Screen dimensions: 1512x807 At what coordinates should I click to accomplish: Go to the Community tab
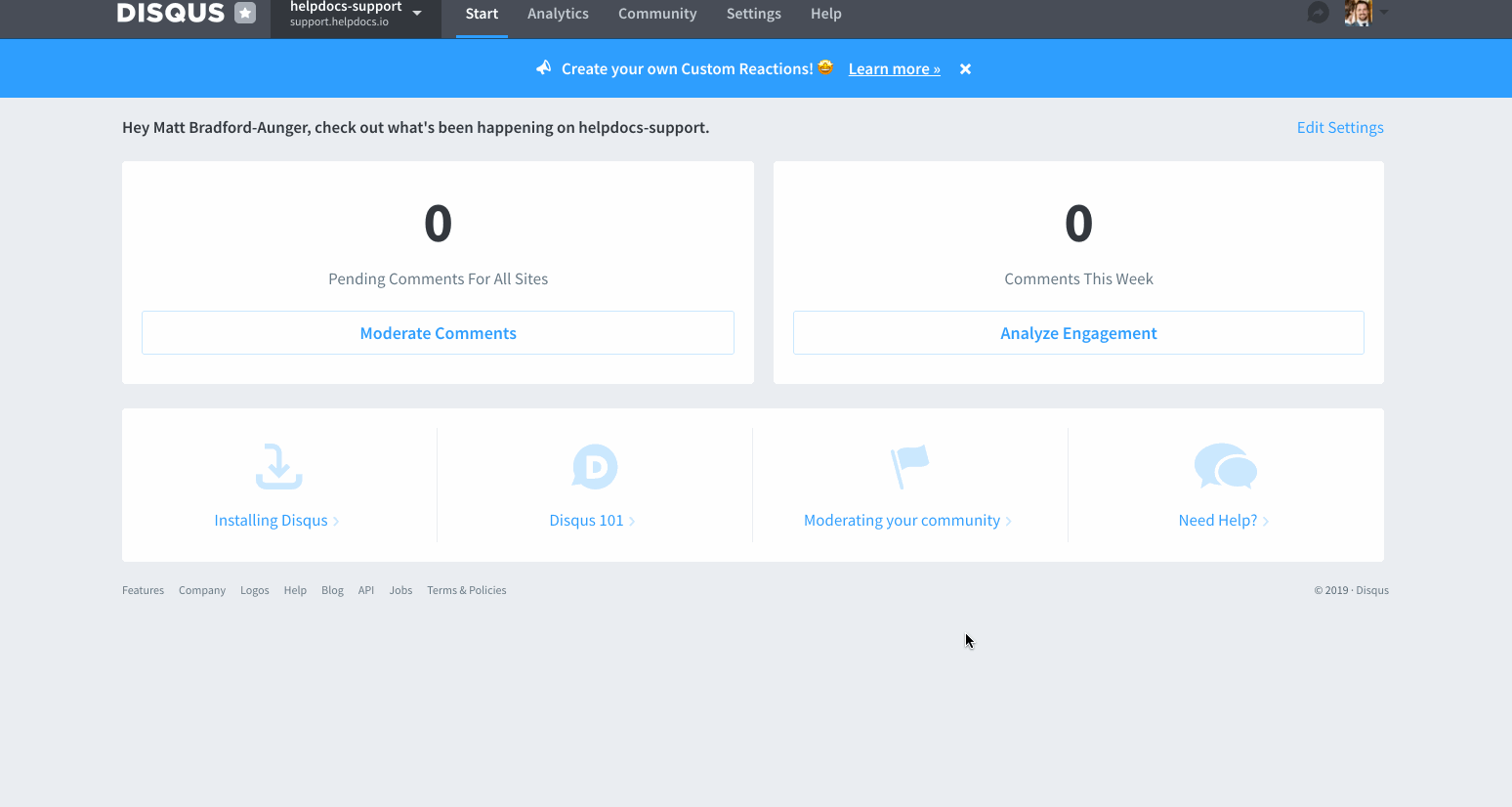tap(657, 14)
